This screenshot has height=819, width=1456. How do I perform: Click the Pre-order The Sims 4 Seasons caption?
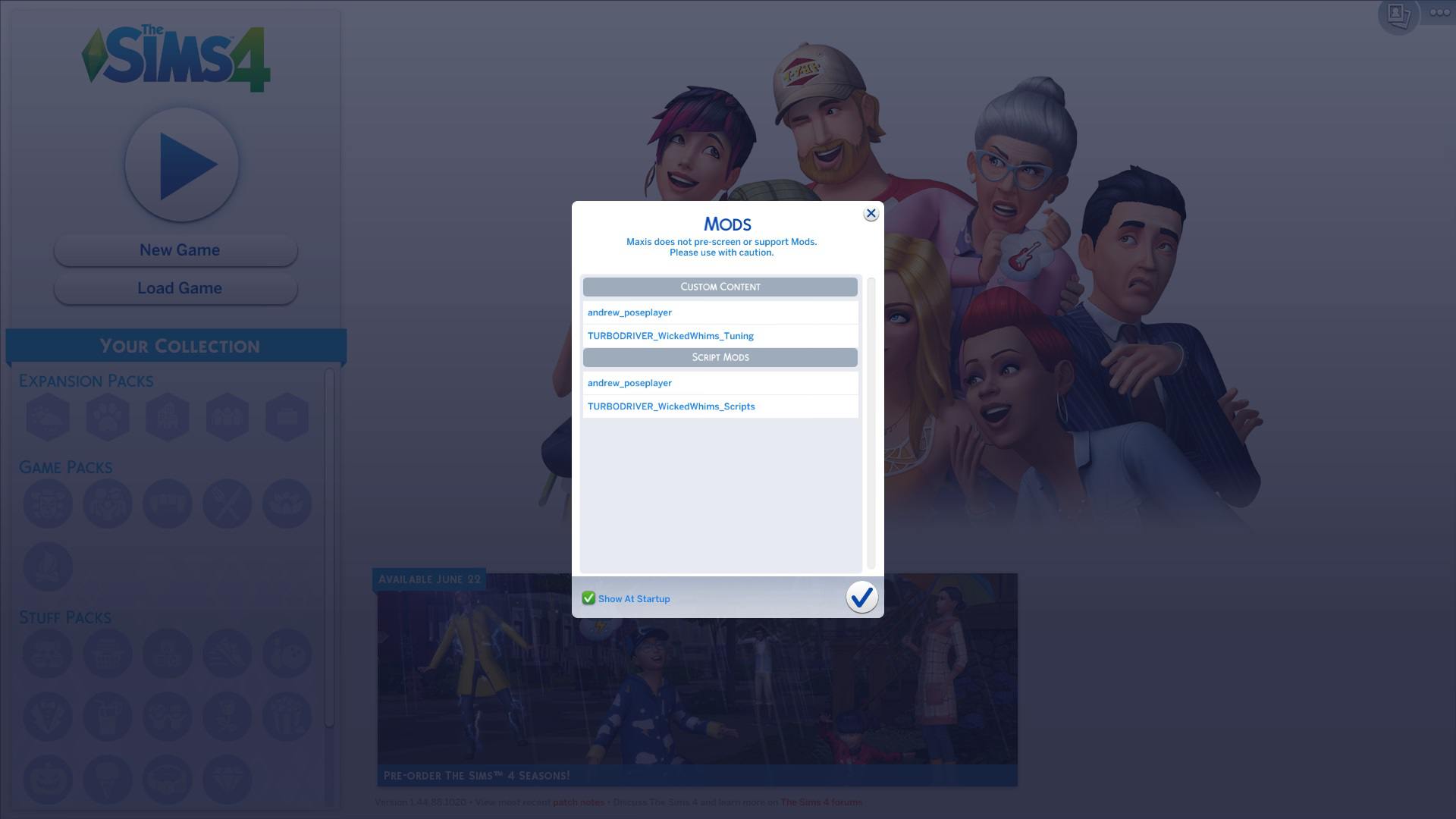point(476,776)
